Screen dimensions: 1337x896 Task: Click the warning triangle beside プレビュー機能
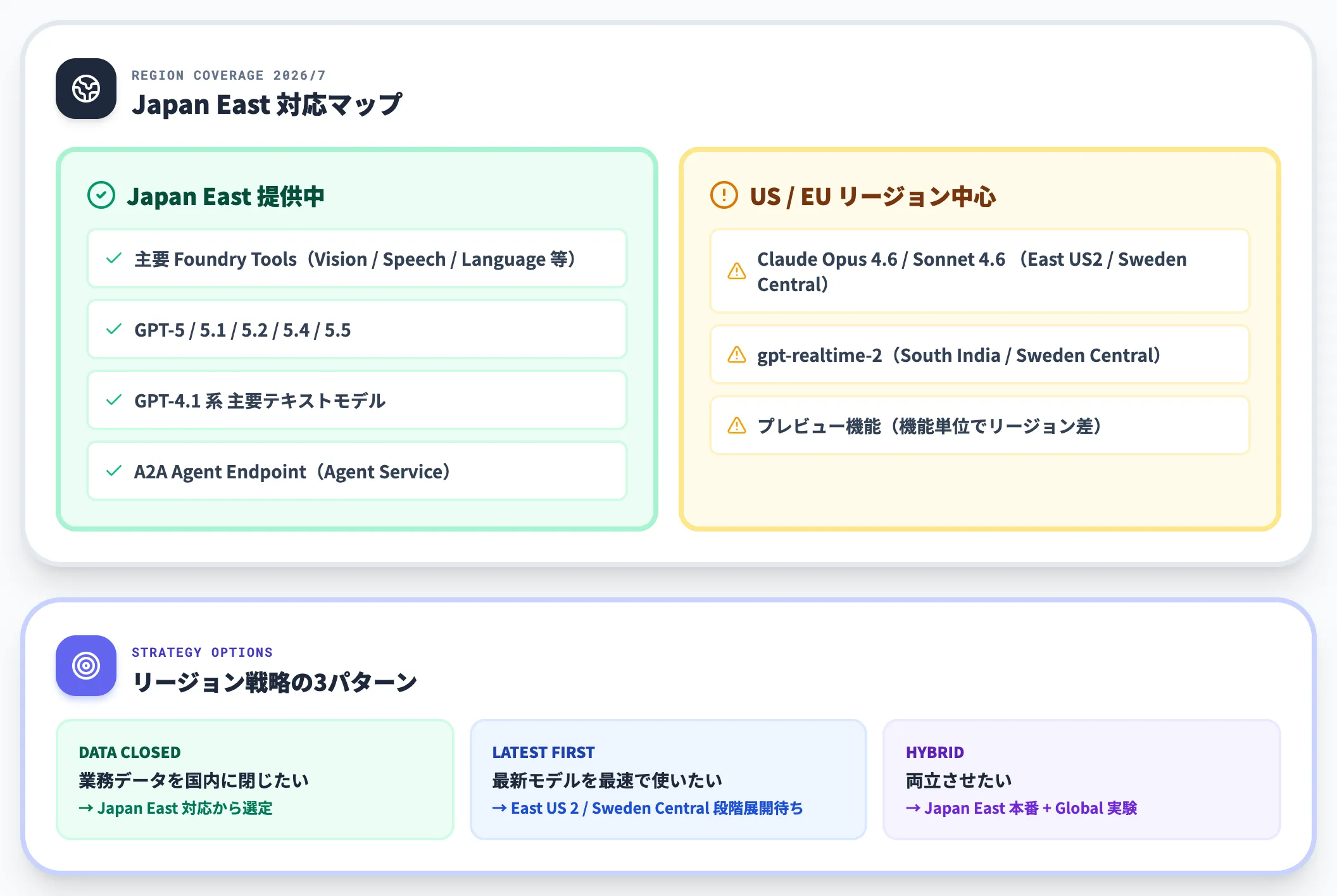(737, 425)
